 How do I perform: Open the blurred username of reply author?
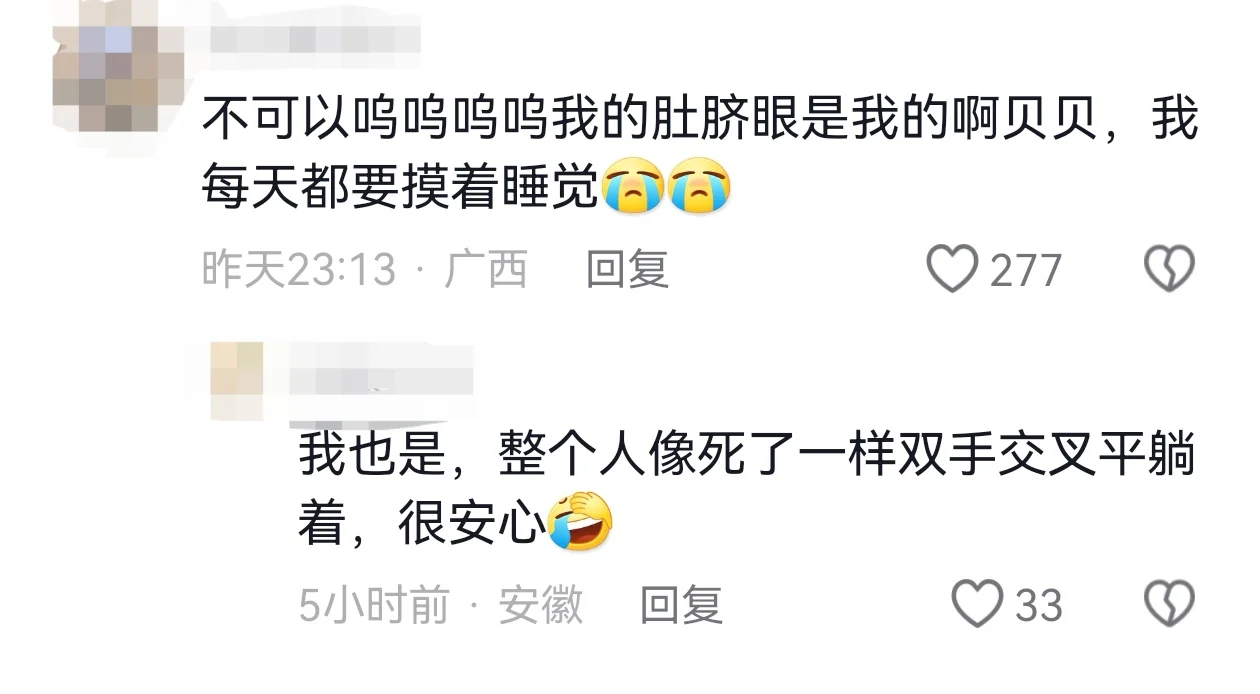pyautogui.click(x=380, y=378)
